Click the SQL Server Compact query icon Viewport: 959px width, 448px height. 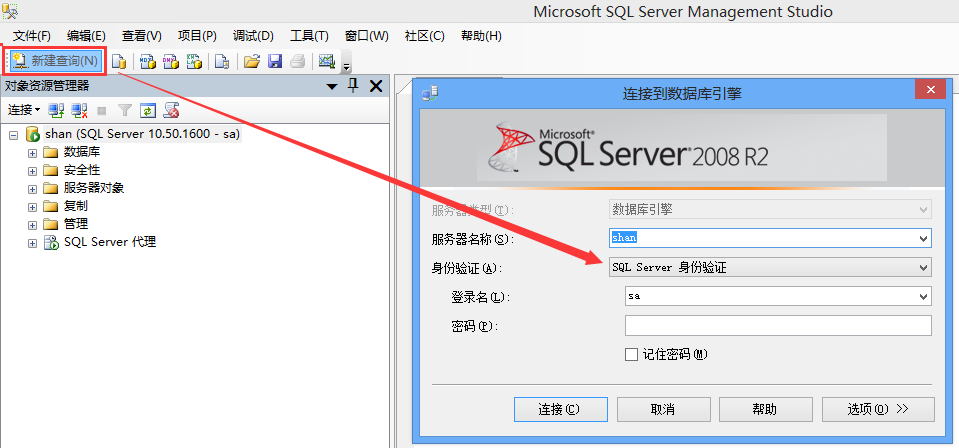coord(223,61)
